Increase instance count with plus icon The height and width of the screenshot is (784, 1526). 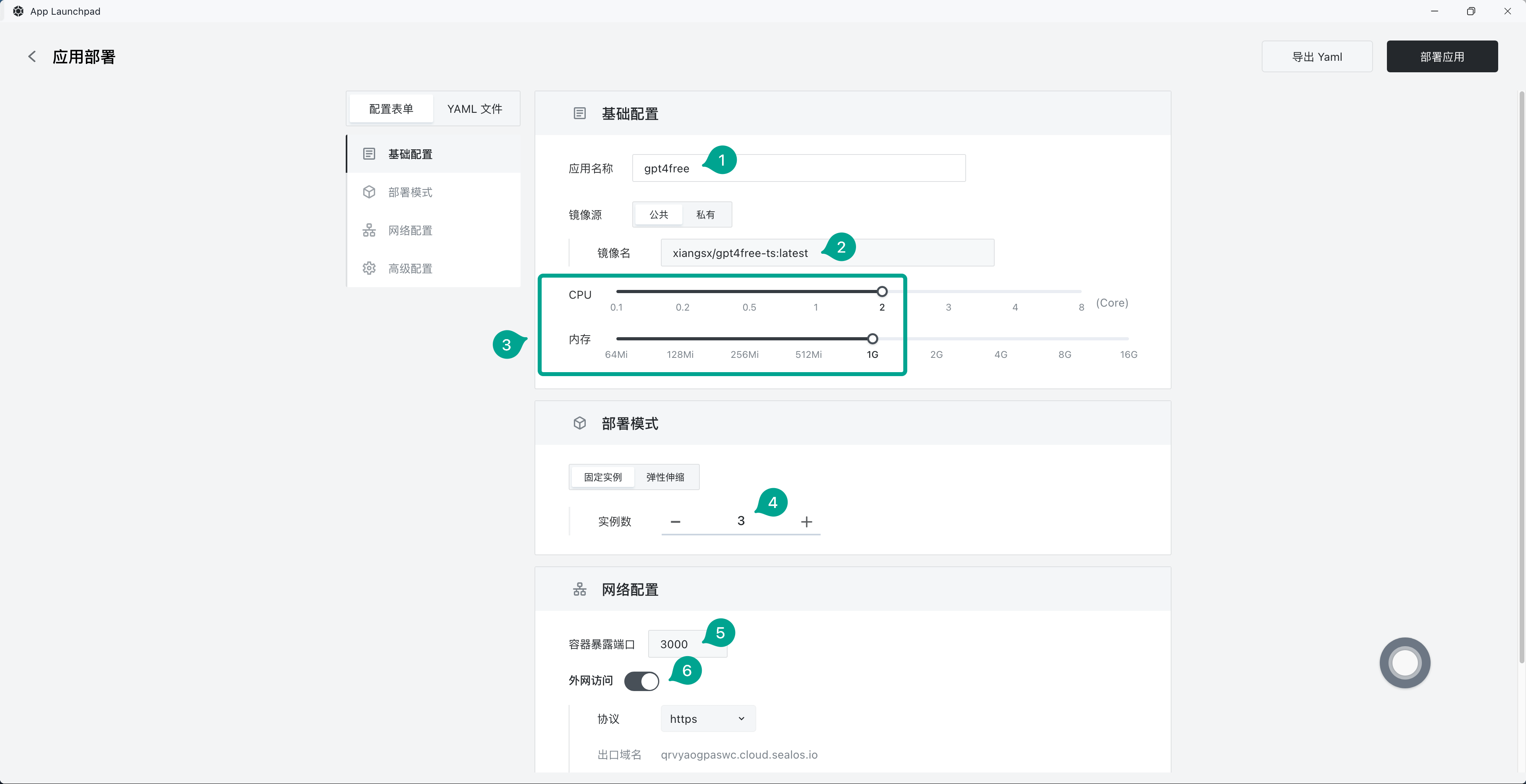click(806, 522)
